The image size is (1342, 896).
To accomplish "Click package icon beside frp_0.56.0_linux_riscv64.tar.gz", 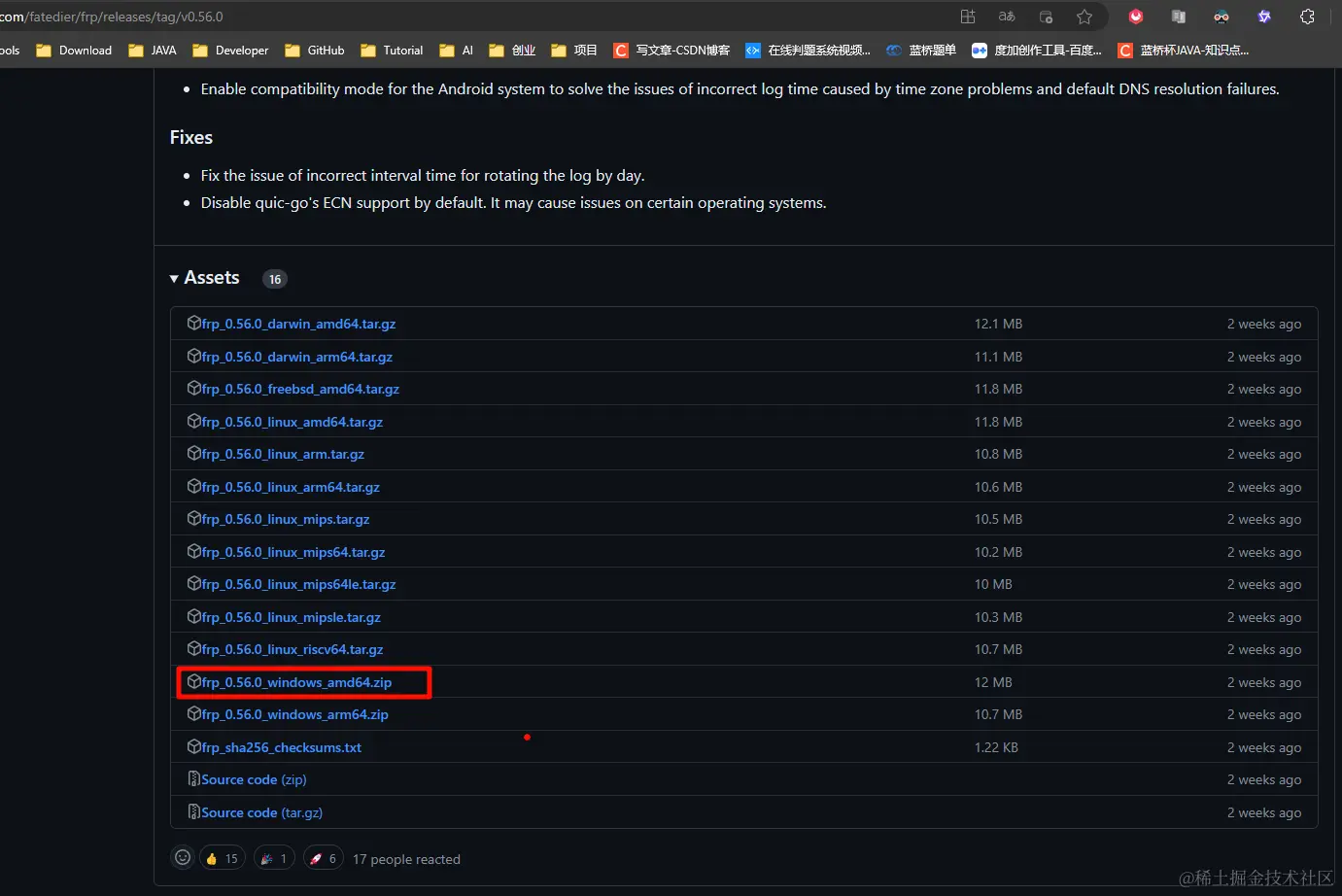I will [x=194, y=648].
